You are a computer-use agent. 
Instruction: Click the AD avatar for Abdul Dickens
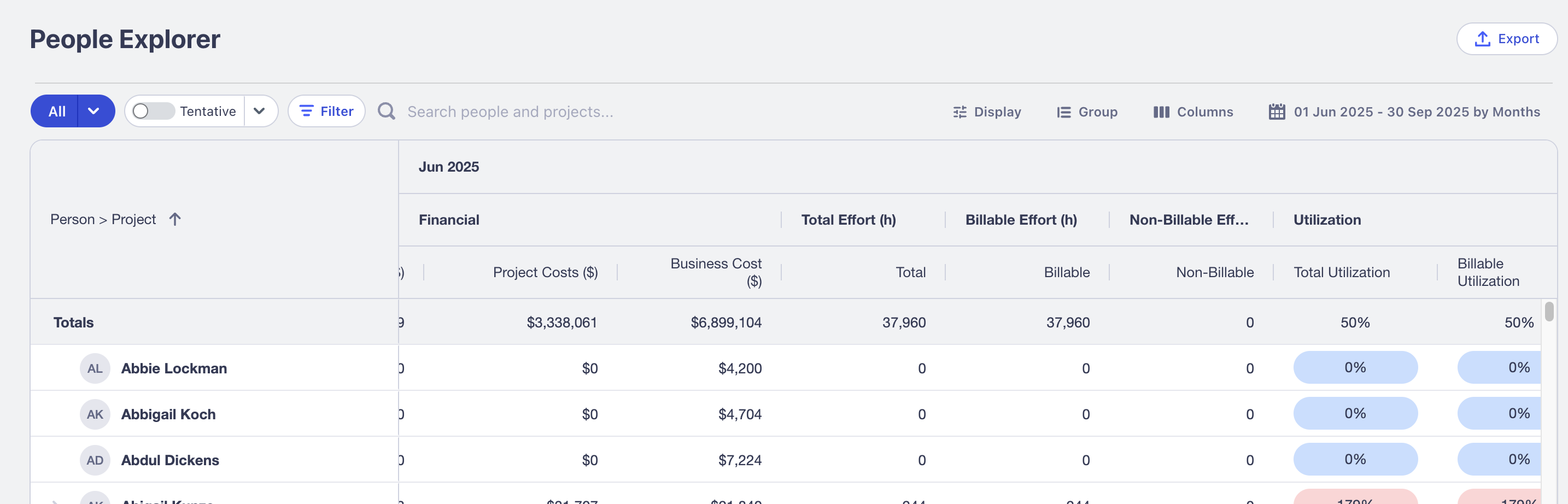coord(95,460)
